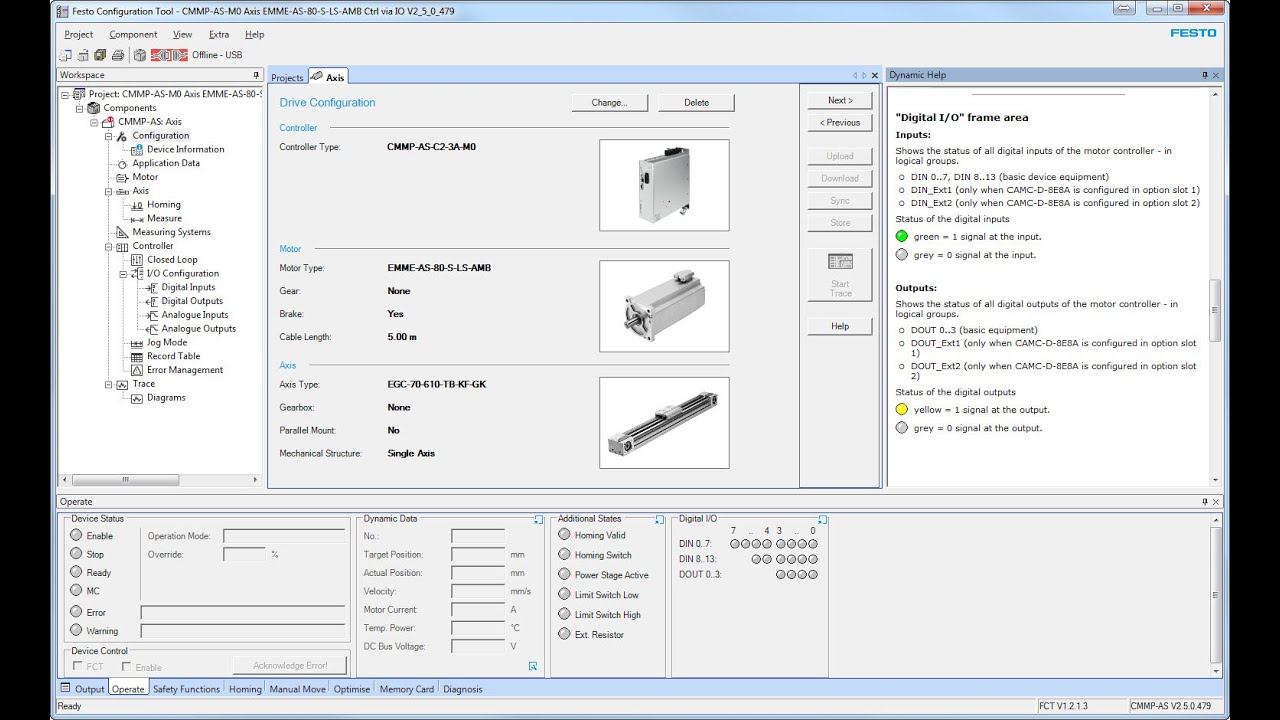Viewport: 1280px width, 720px height.
Task: Switch to the Safety Functions tab
Action: tap(186, 689)
